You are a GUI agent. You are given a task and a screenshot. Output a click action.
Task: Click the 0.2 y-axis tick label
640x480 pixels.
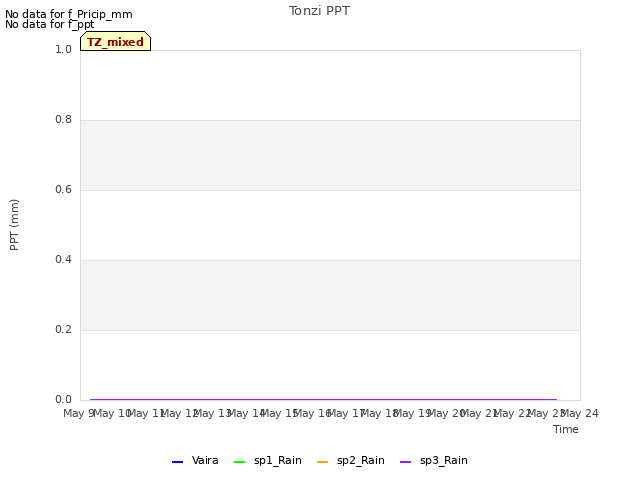(x=63, y=329)
